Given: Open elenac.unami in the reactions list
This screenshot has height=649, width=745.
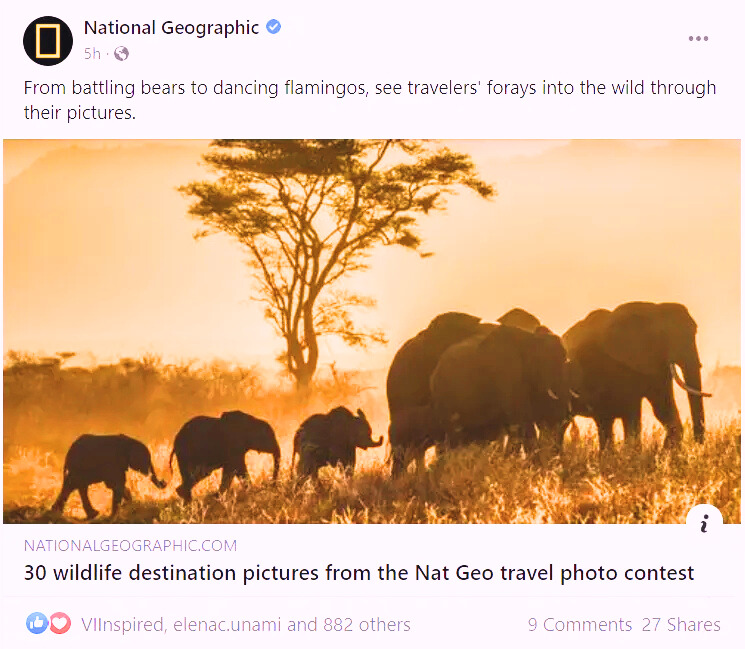Looking at the screenshot, I should [x=227, y=624].
